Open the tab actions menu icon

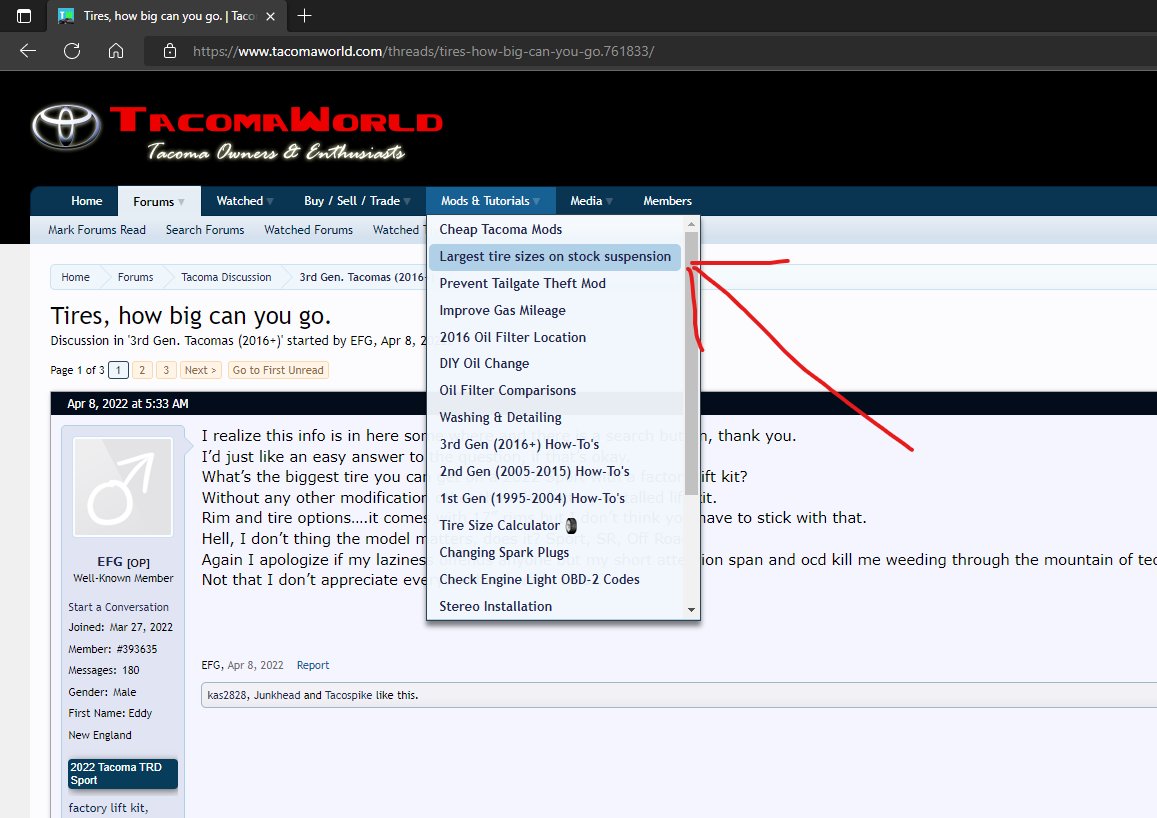click(x=24, y=15)
